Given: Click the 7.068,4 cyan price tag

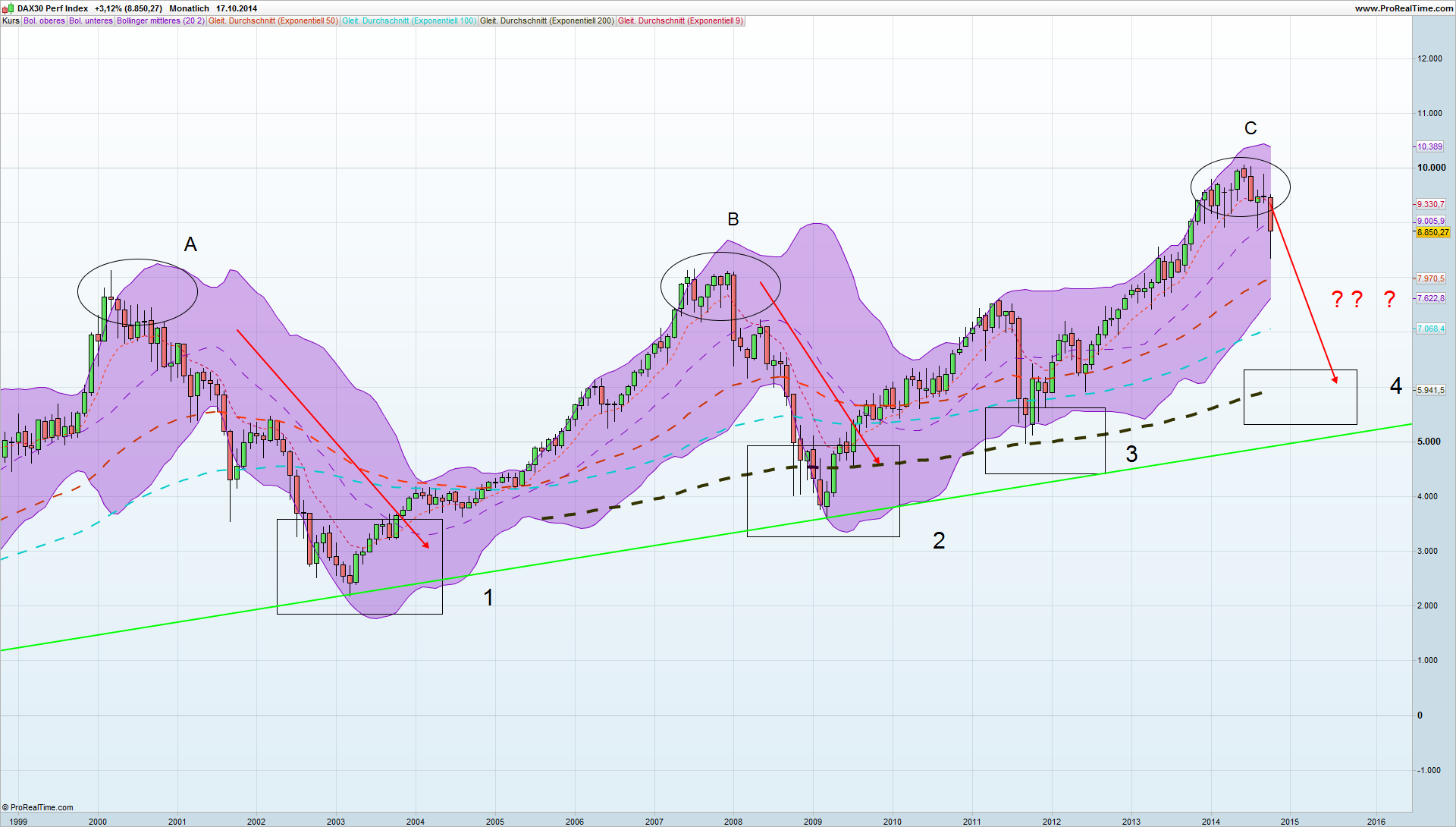Looking at the screenshot, I should (1431, 329).
